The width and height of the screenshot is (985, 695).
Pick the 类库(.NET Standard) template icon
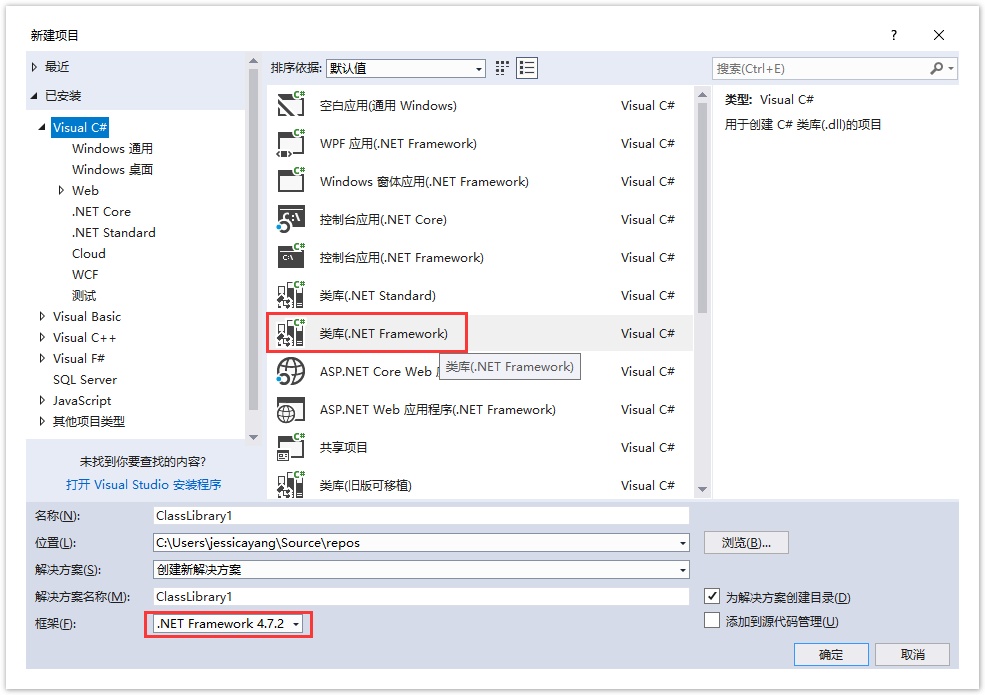290,295
